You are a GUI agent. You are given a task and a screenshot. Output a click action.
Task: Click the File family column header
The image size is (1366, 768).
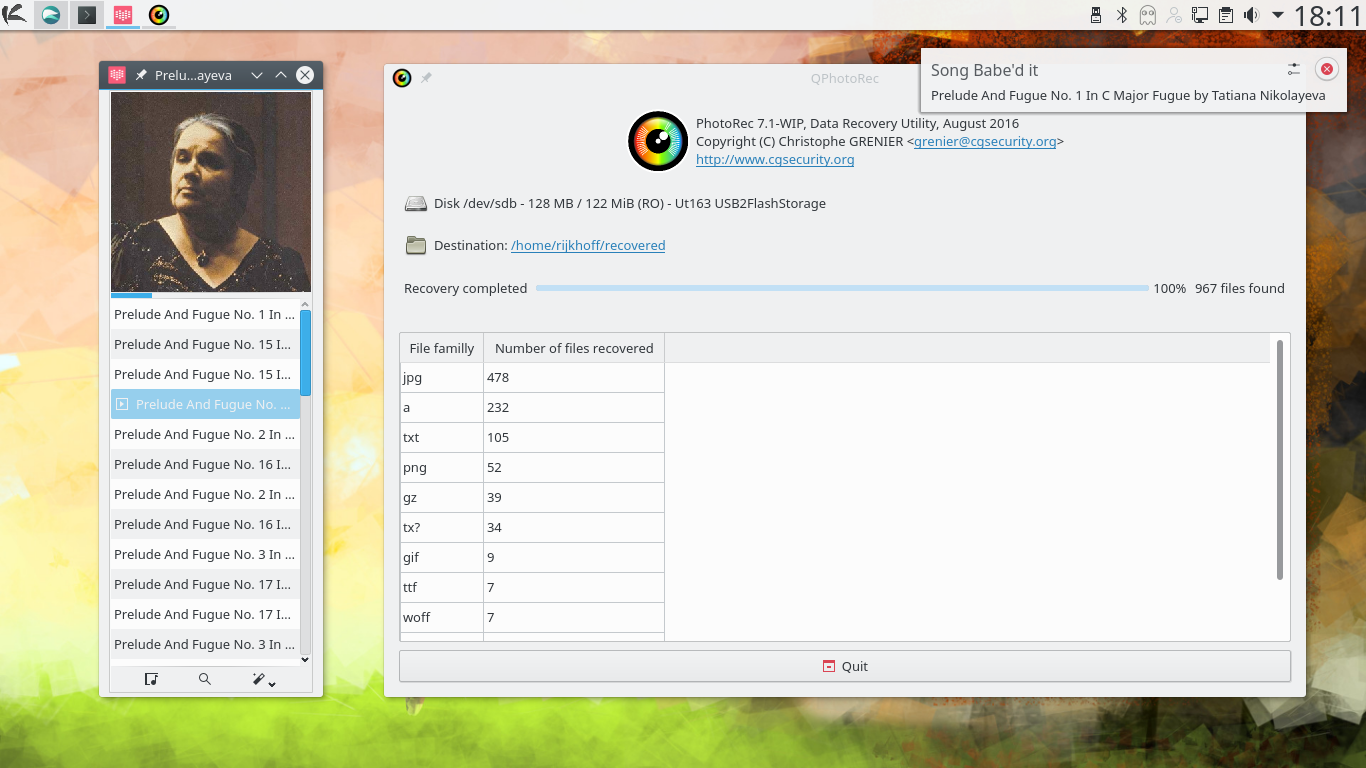tap(442, 348)
